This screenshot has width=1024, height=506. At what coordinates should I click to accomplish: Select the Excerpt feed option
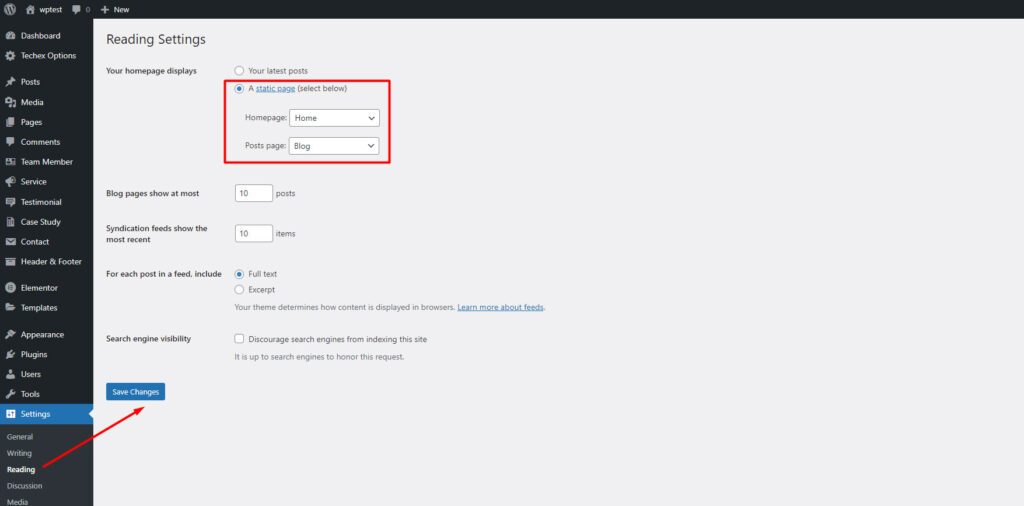pyautogui.click(x=239, y=290)
